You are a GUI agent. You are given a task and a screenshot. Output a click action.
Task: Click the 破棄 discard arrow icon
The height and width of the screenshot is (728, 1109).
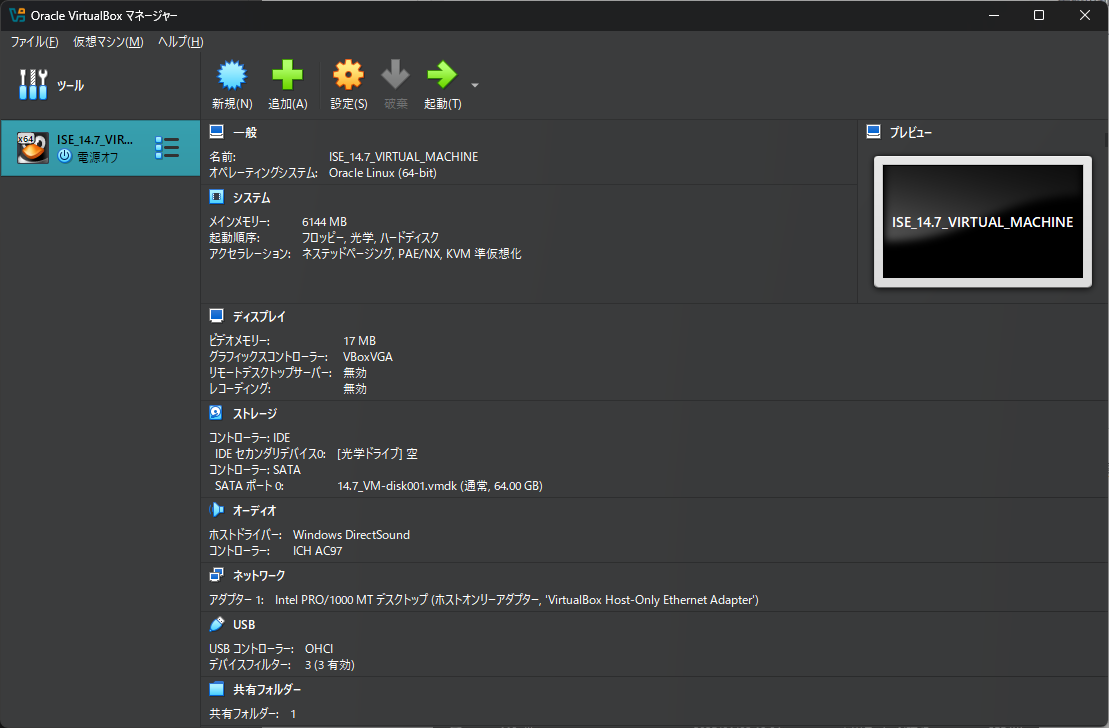395,75
